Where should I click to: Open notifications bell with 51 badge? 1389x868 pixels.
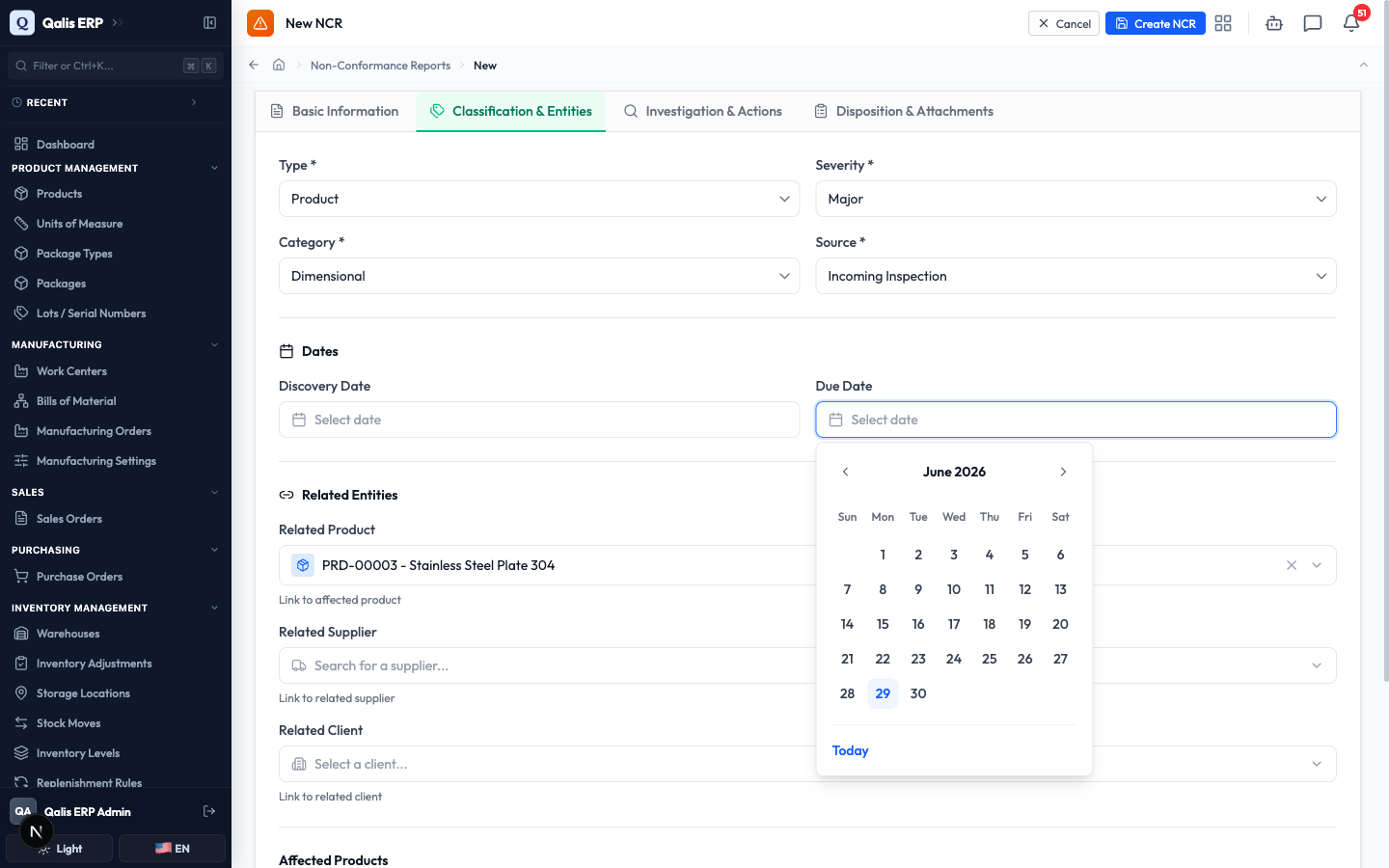(x=1351, y=23)
